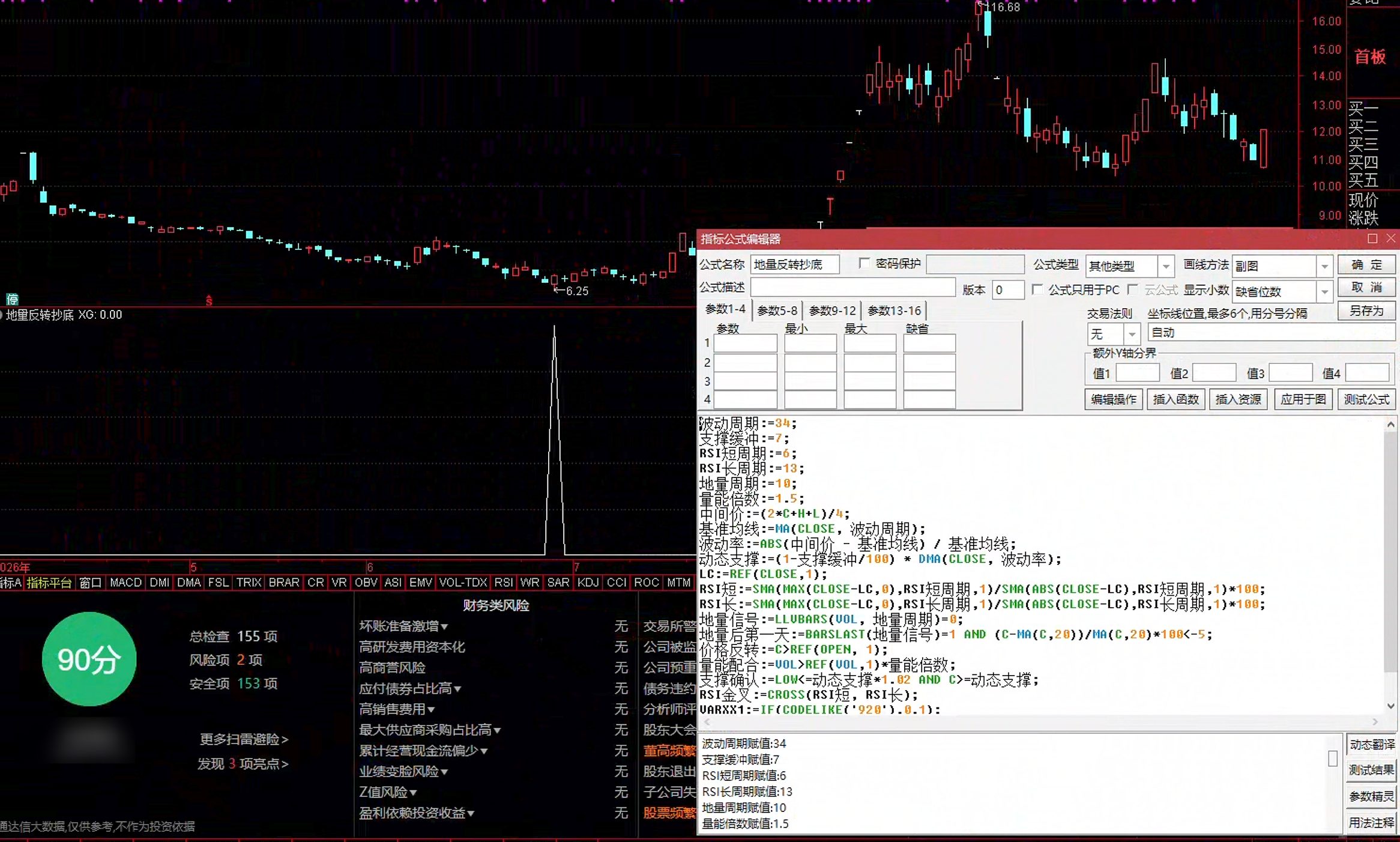Open the 指标平台 tab
The width and height of the screenshot is (1400, 842).
tap(49, 583)
